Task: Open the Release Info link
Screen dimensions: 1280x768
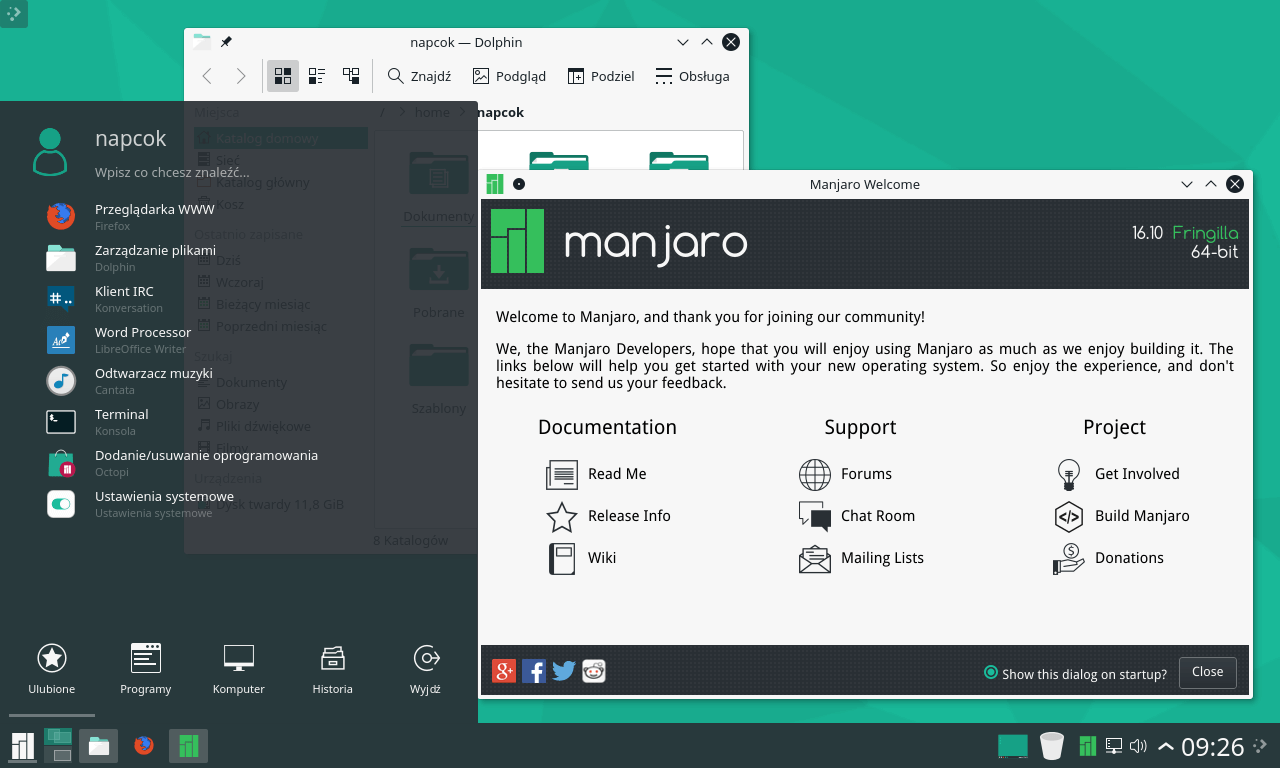Action: pyautogui.click(x=609, y=516)
